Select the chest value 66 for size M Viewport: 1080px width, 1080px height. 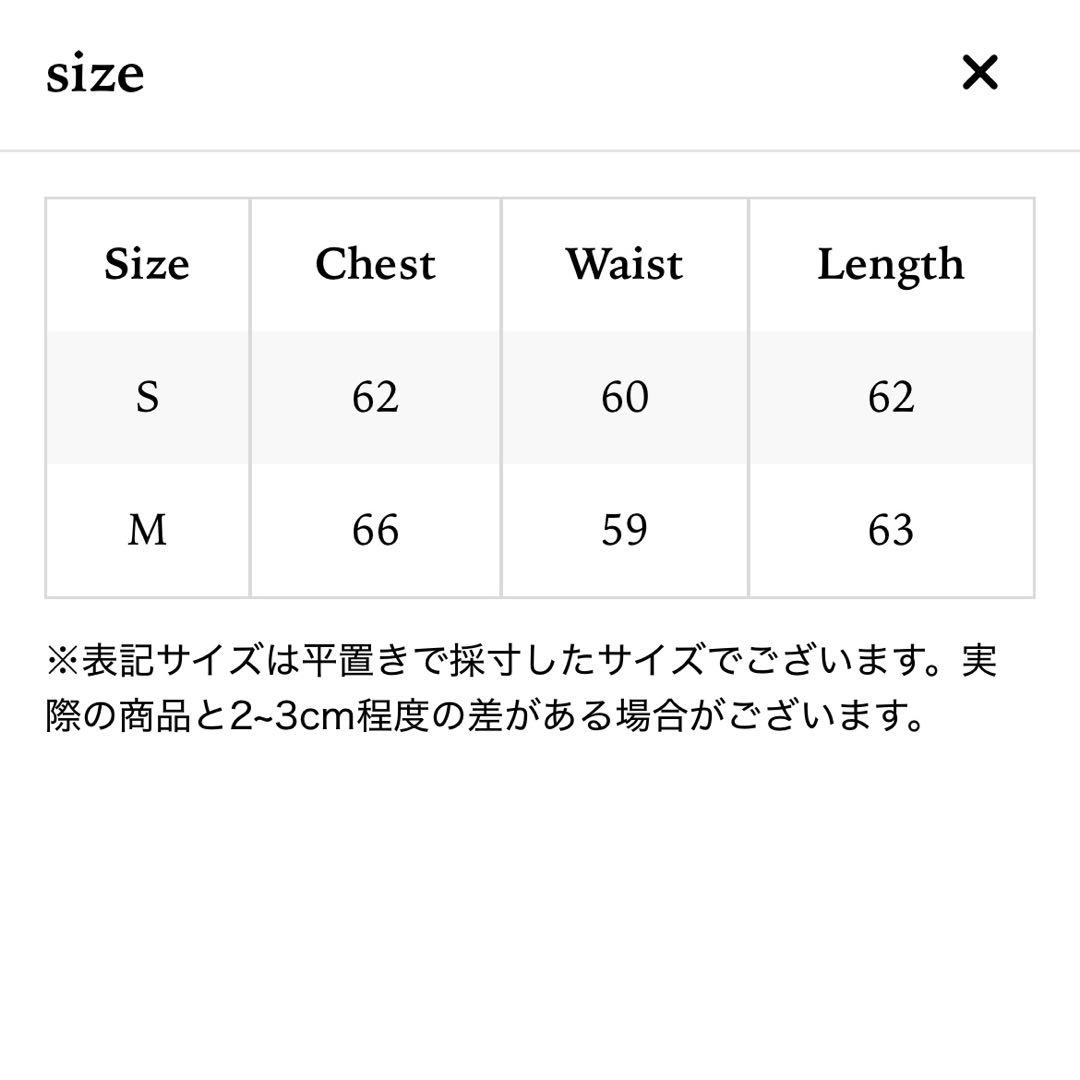tap(374, 530)
